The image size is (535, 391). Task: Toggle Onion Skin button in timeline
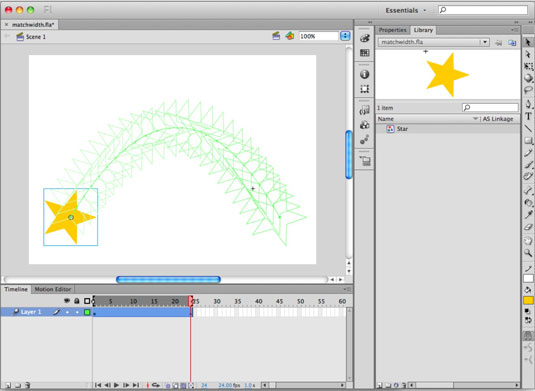click(x=168, y=386)
